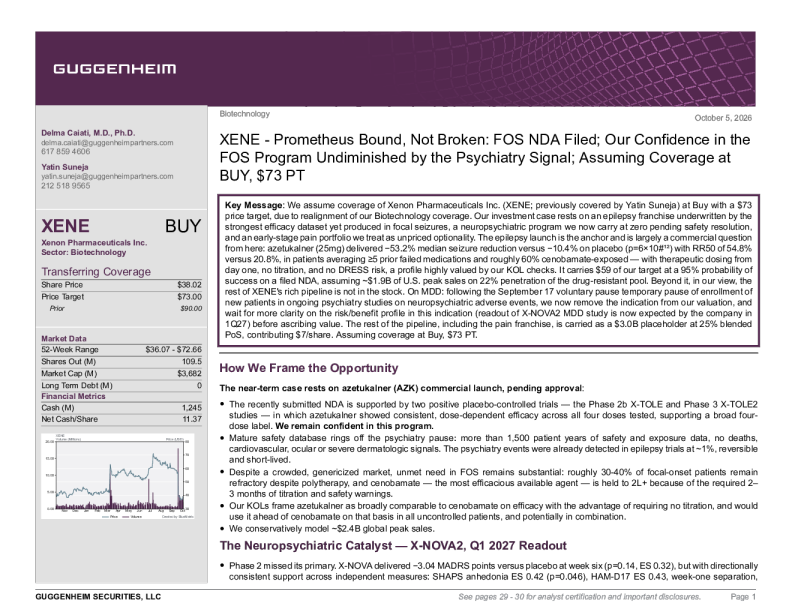Click the Net Cash/Share 11.37 row
The height and width of the screenshot is (612, 792).
coord(121,419)
